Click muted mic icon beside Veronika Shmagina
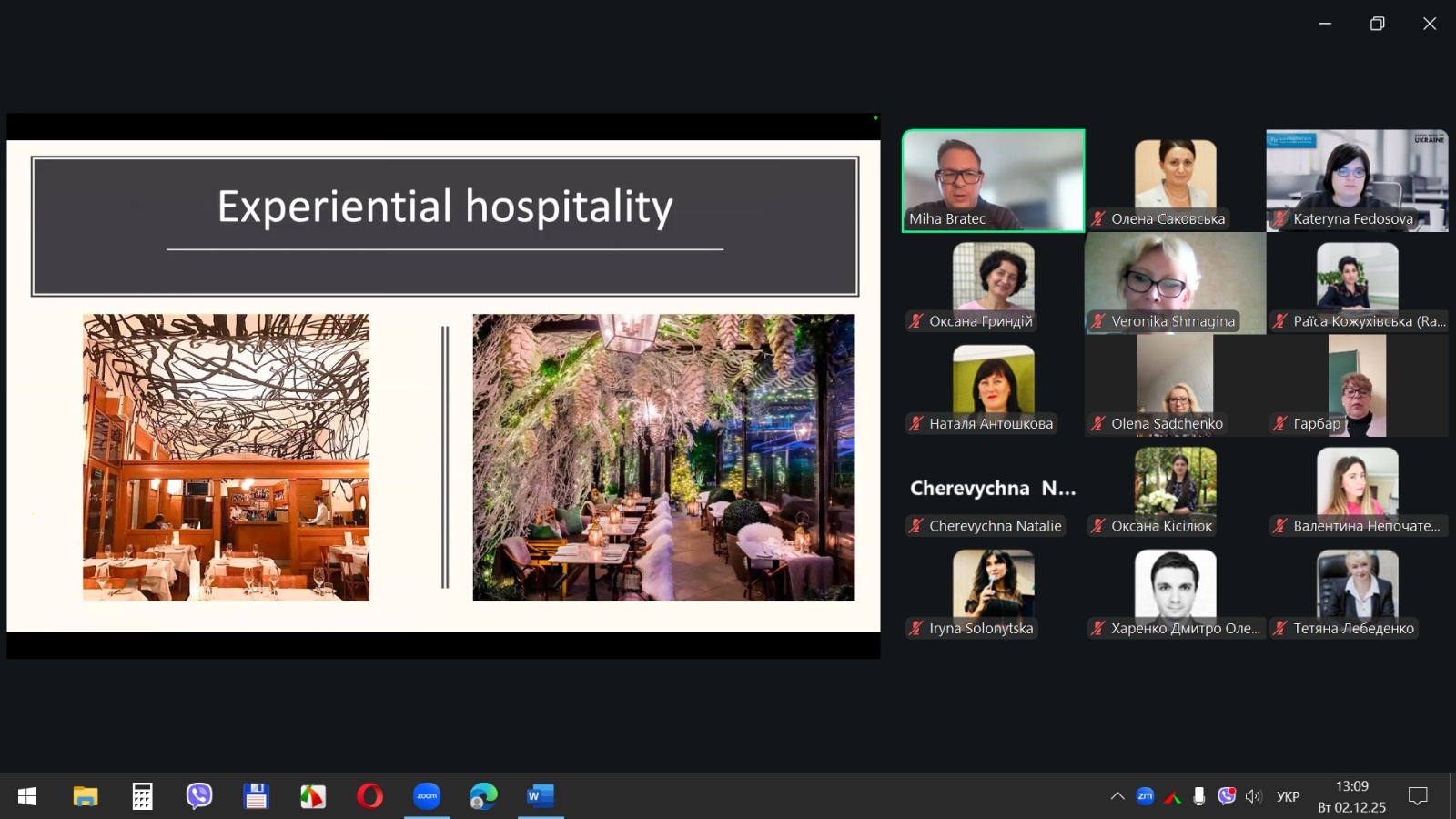Screen dimensions: 1456x819 (x=1098, y=321)
